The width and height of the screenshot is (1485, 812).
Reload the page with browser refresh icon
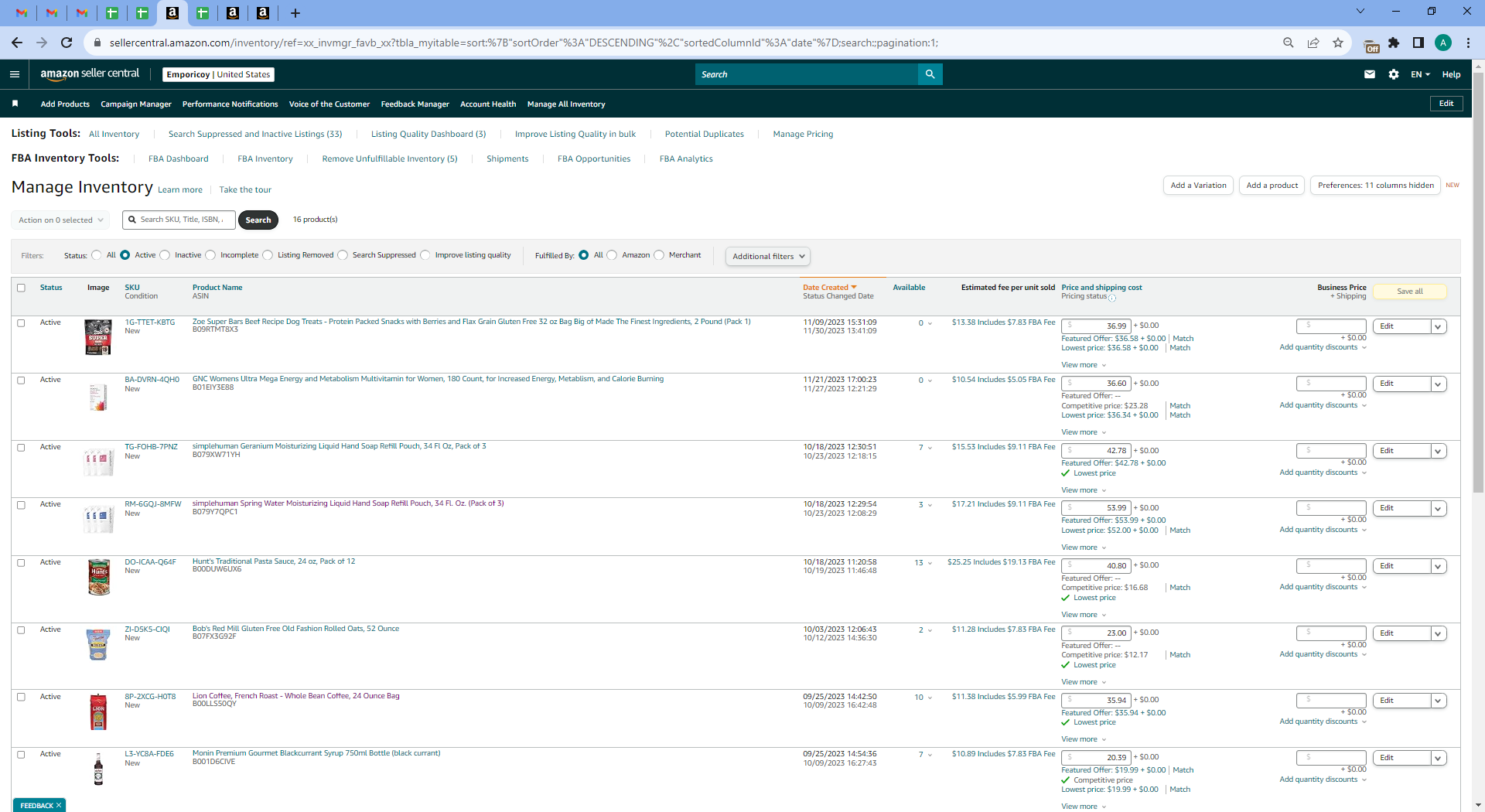(67, 43)
